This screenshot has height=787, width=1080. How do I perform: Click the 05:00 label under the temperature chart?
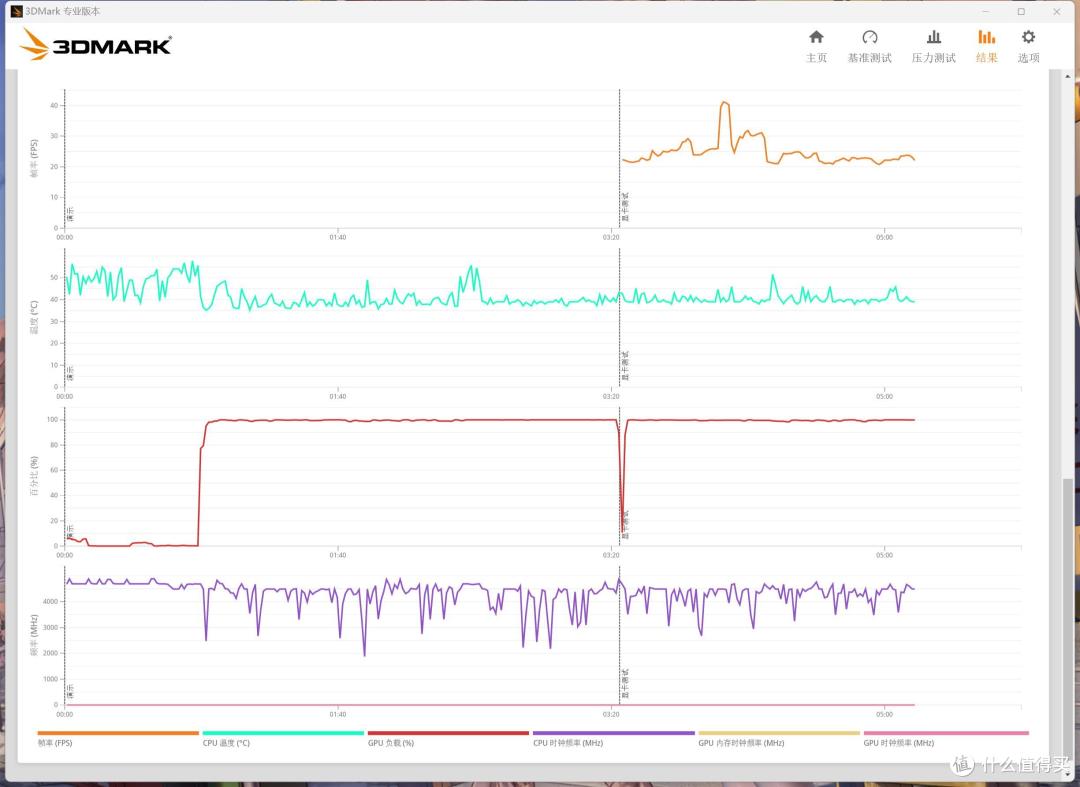[884, 397]
